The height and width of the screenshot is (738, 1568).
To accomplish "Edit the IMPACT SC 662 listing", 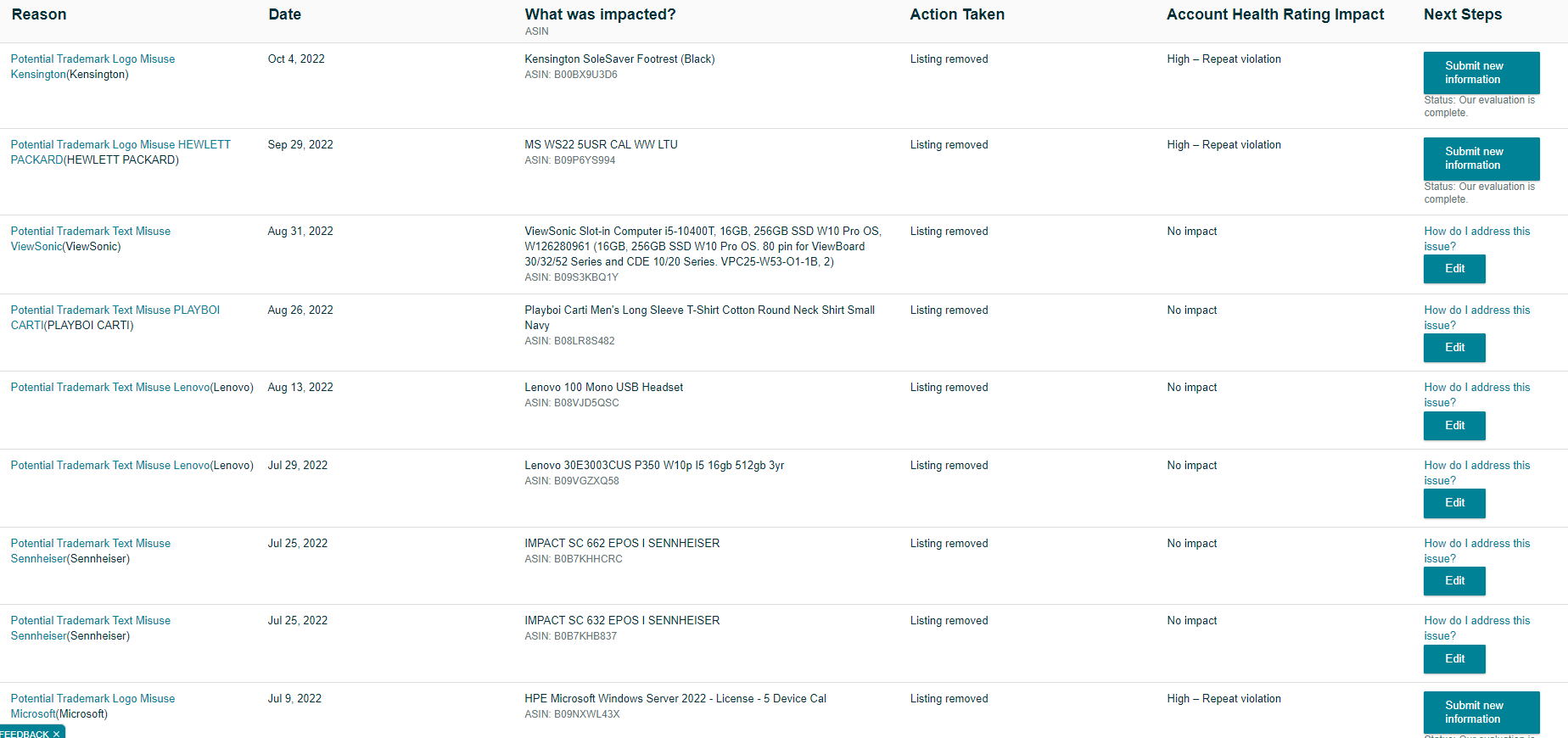I will (1454, 581).
